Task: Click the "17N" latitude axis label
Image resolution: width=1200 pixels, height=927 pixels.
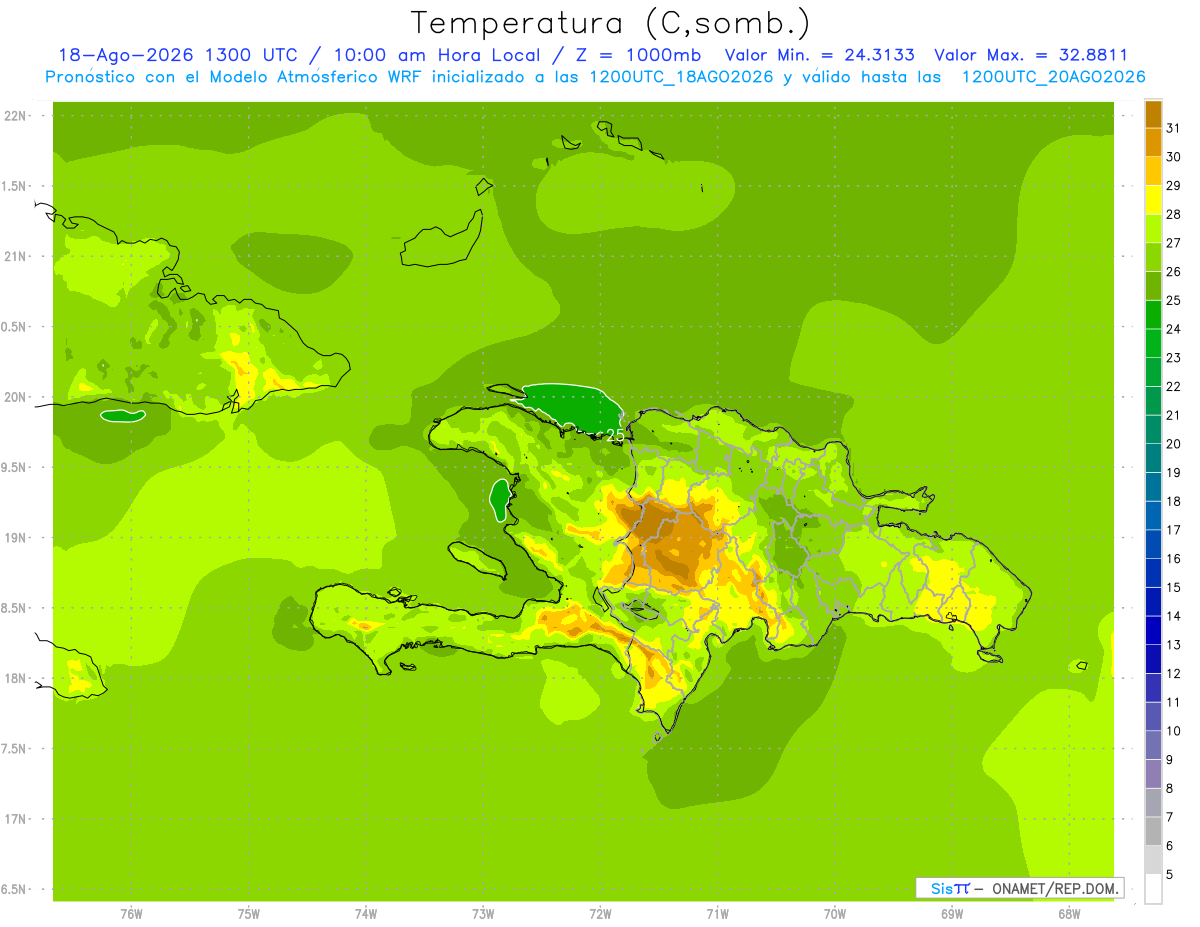Action: point(16,819)
